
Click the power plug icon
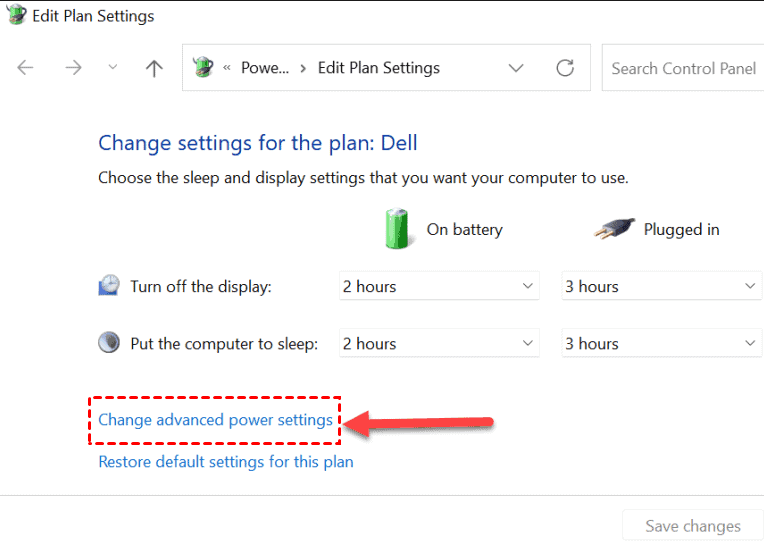613,228
